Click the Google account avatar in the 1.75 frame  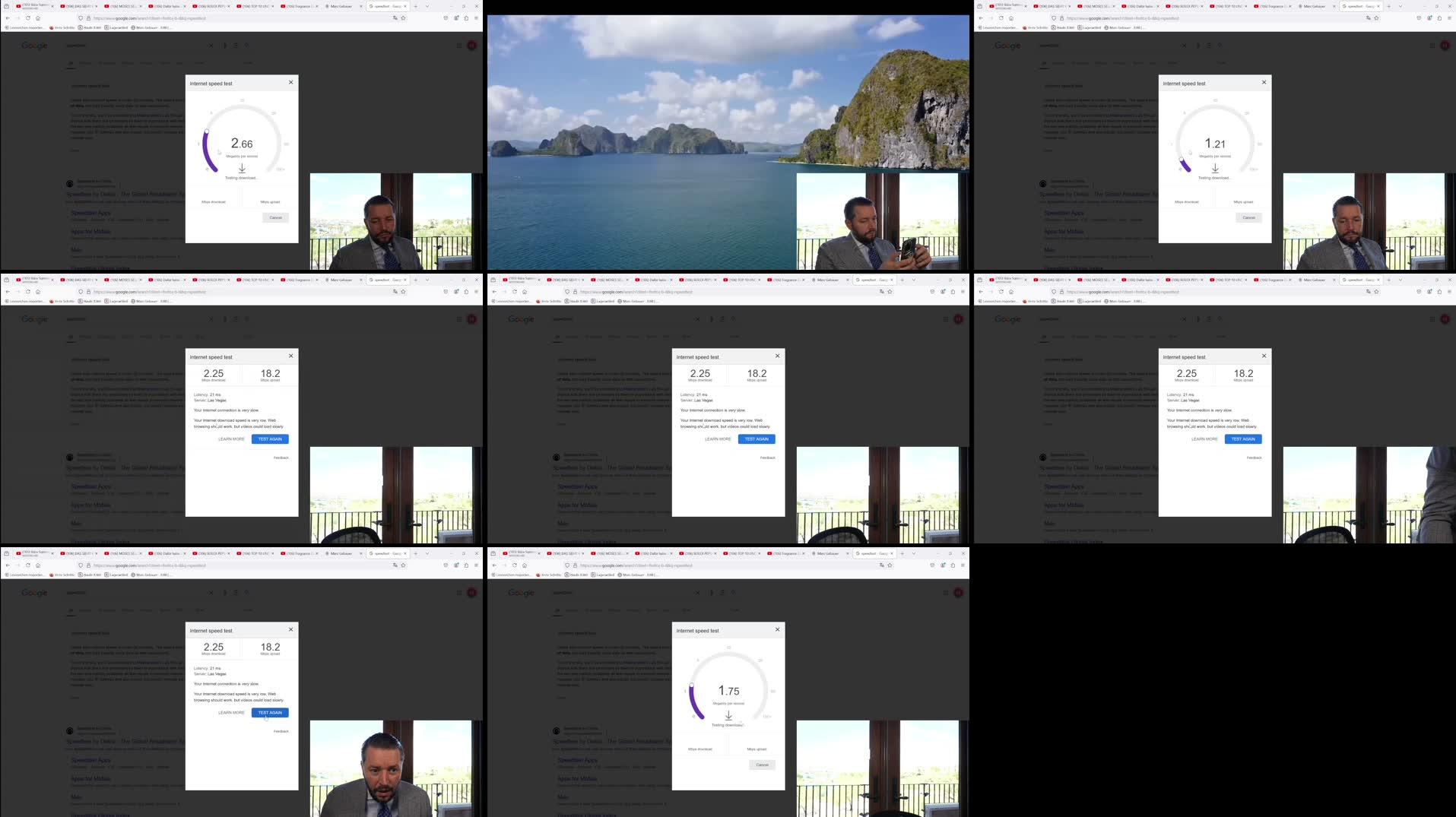[958, 593]
